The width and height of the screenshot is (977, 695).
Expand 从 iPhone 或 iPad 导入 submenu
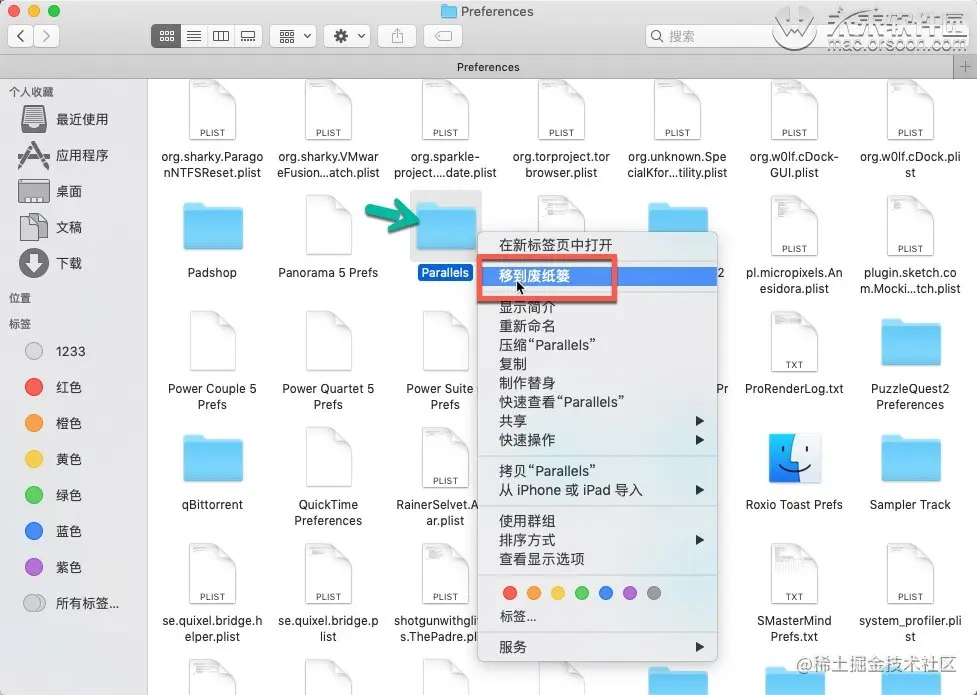(x=598, y=490)
